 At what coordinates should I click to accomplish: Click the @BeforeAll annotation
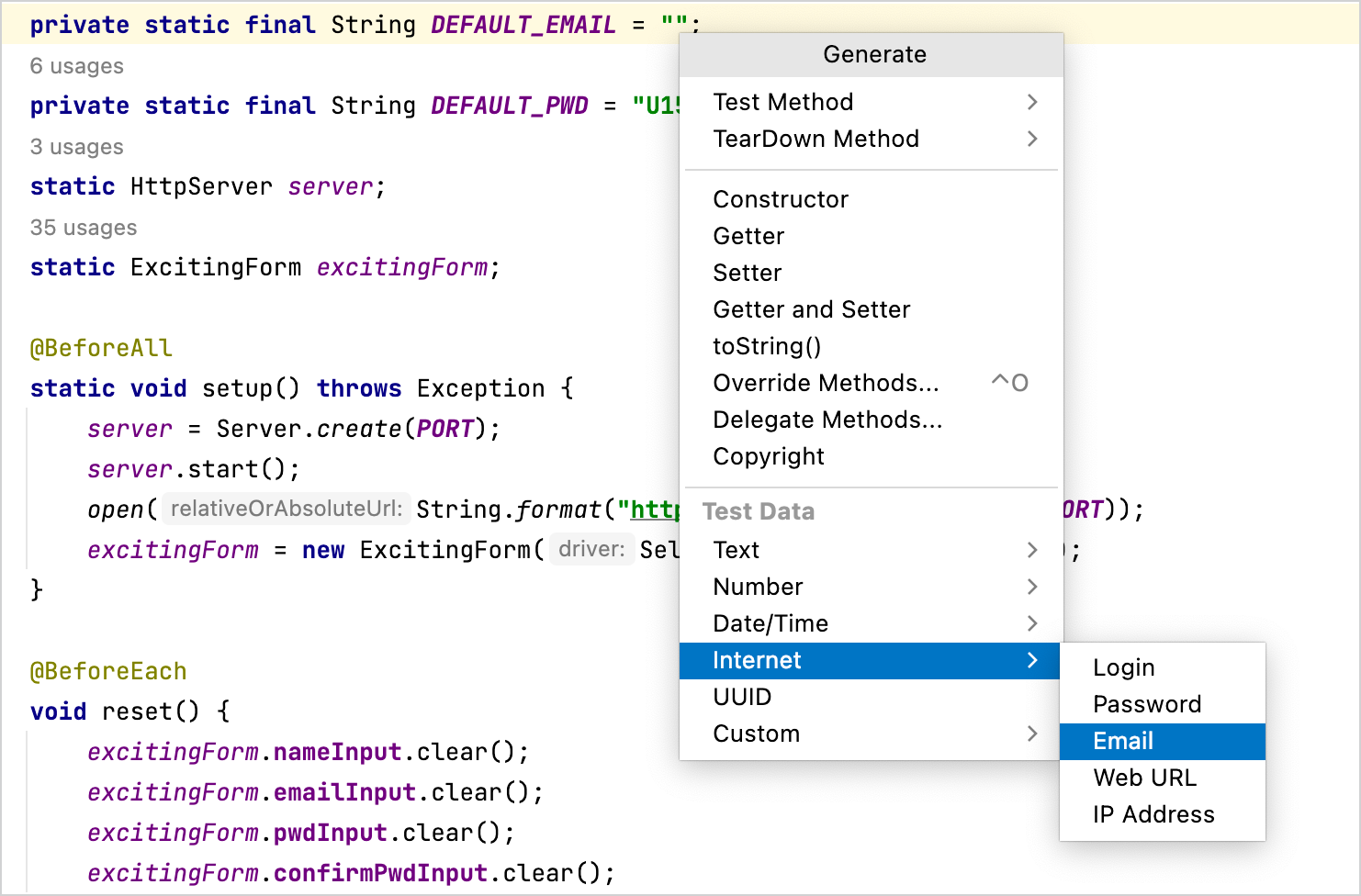(x=101, y=348)
